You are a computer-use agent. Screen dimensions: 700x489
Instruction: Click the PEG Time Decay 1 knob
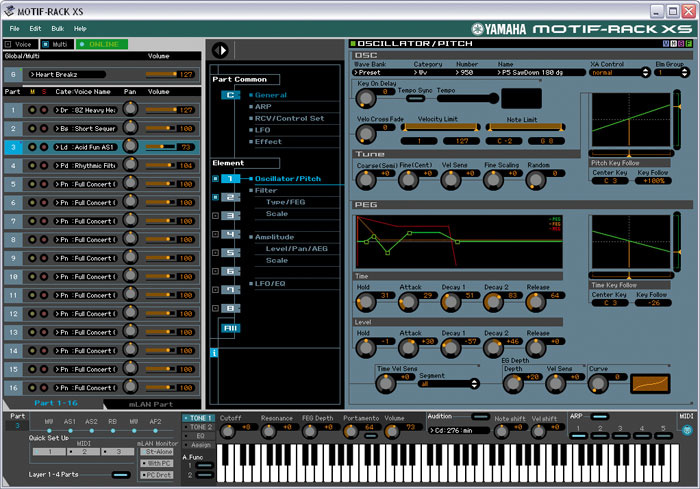coord(450,302)
